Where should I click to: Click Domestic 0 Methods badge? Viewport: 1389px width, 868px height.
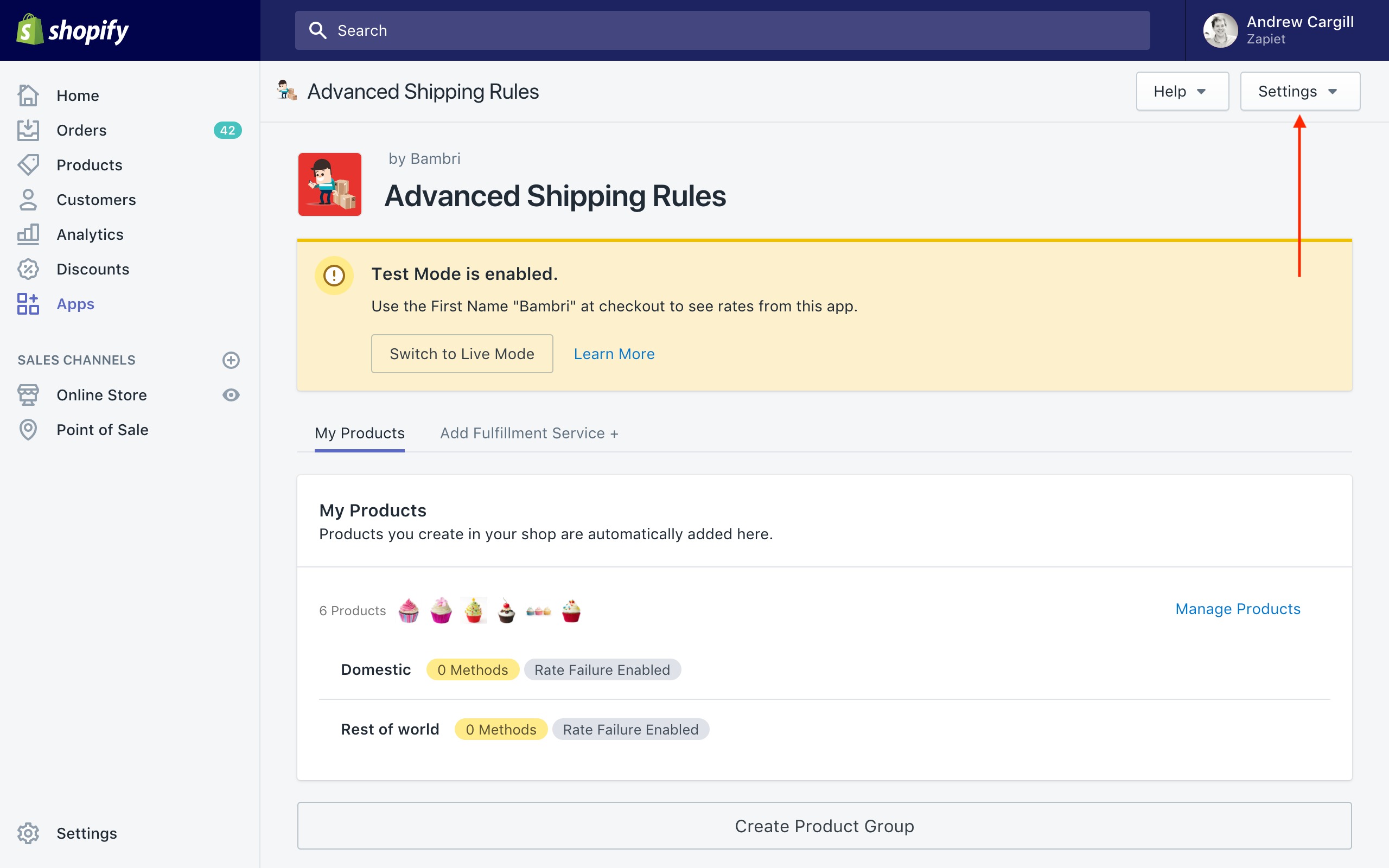pos(473,669)
